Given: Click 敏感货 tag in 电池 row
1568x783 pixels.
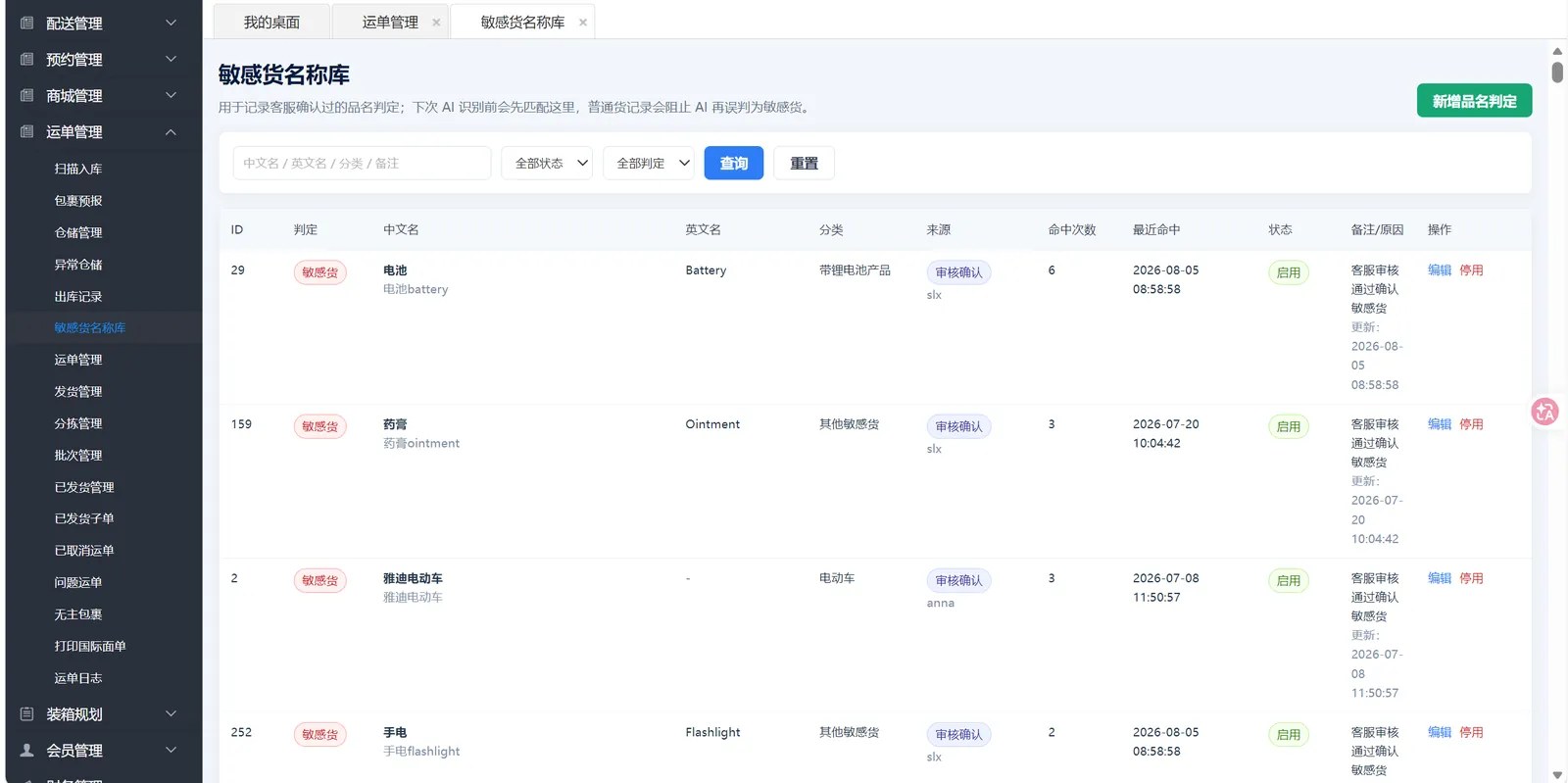Looking at the screenshot, I should pos(319,272).
